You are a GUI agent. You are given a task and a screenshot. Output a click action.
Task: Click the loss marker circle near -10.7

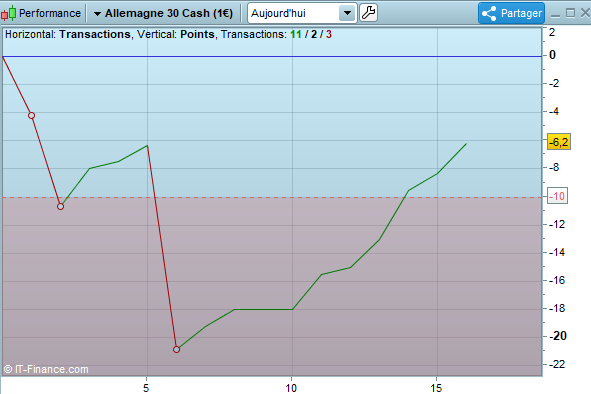60,206
